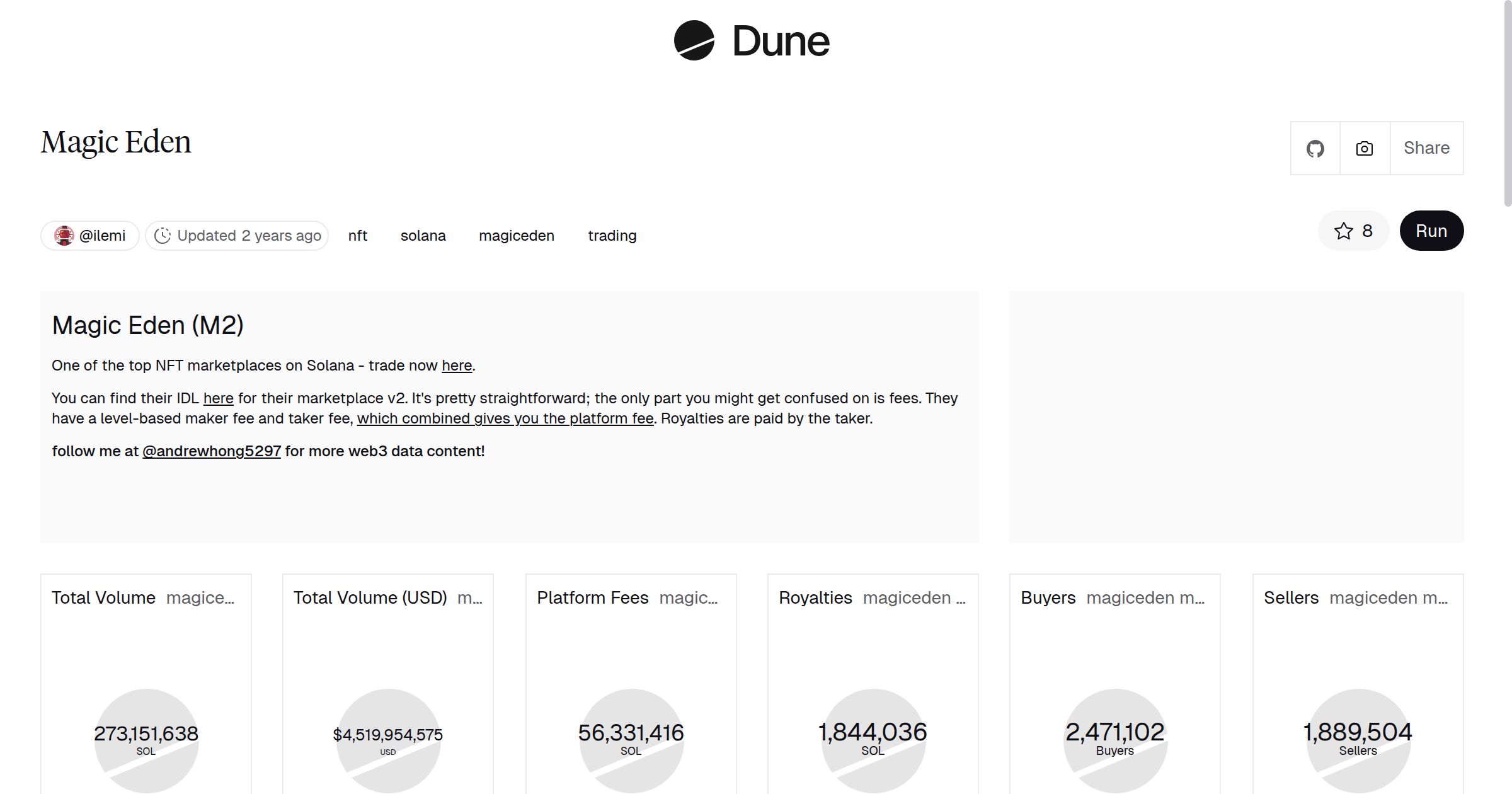
Task: Click the Royalties card title
Action: [x=815, y=597]
